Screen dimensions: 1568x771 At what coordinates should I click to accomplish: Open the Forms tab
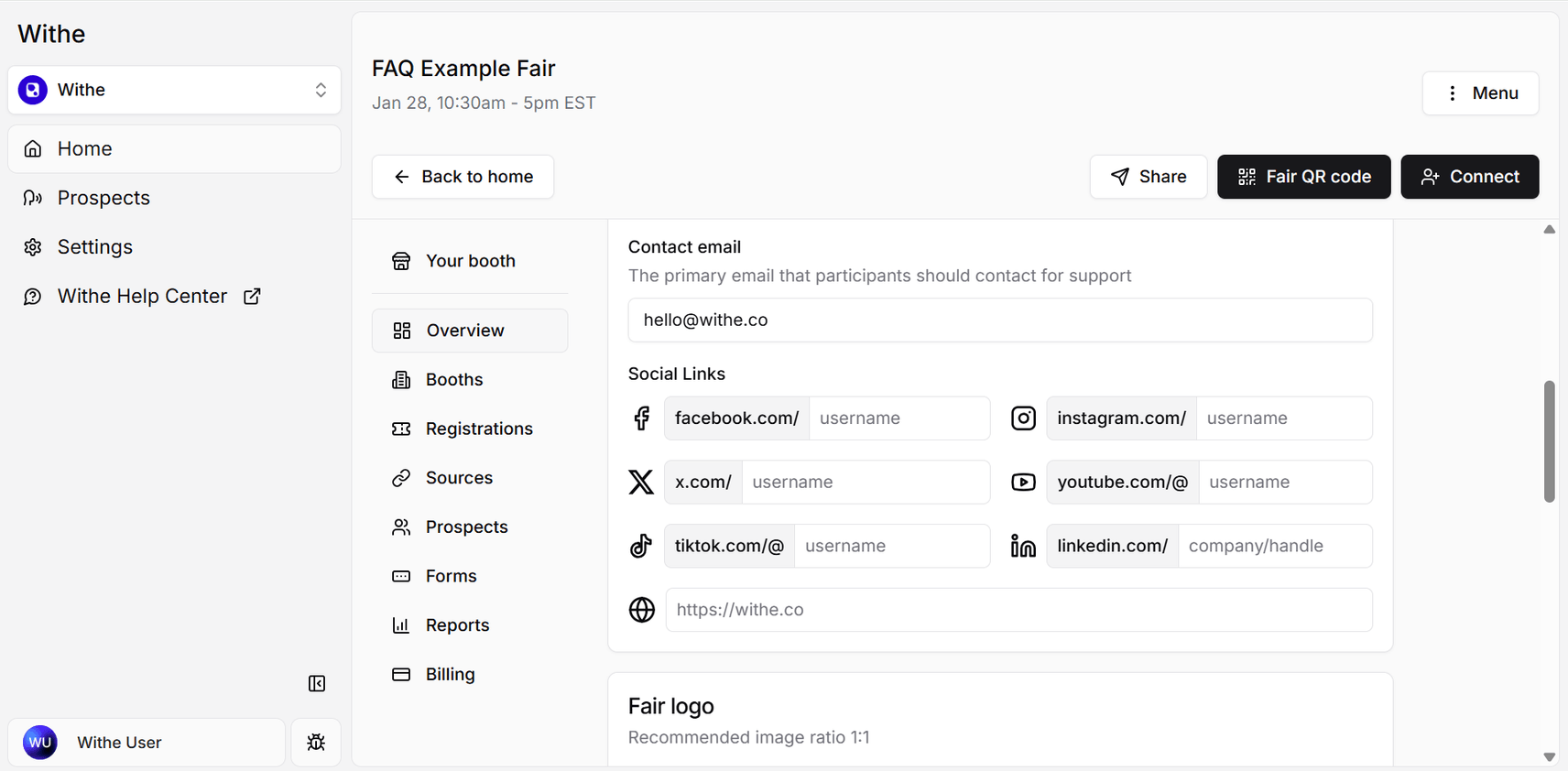(470, 576)
